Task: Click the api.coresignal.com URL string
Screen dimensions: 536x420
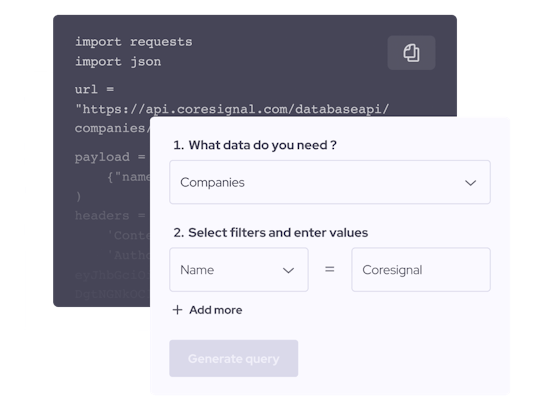Action: tap(232, 109)
